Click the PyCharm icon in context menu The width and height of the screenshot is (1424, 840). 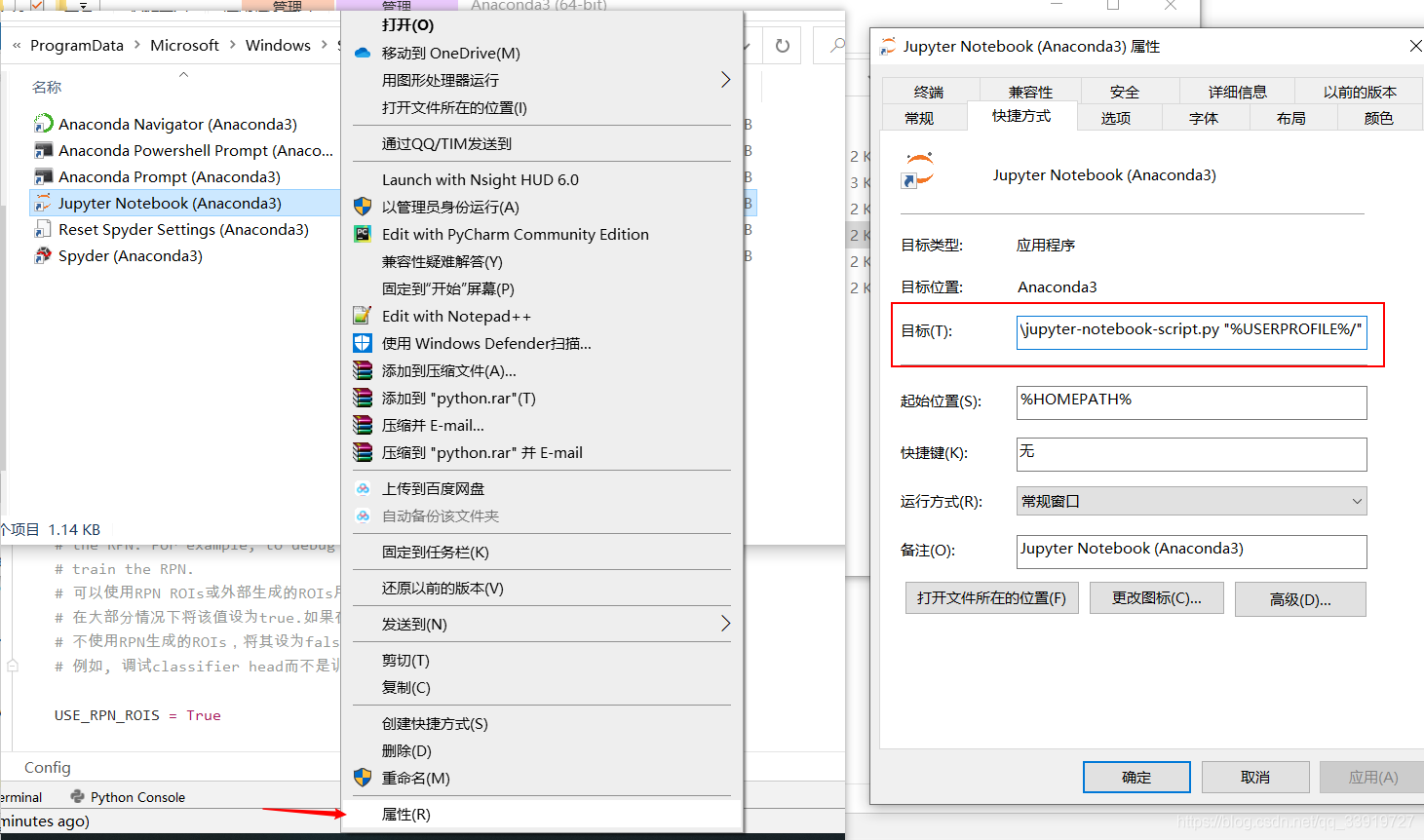(363, 234)
